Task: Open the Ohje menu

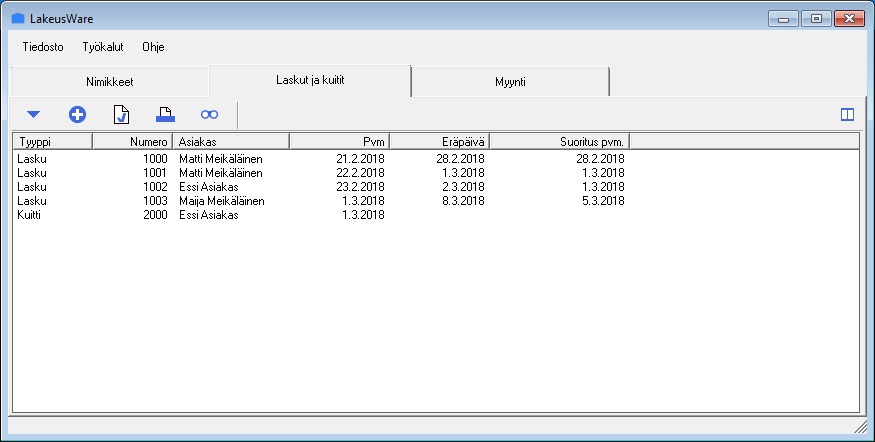Action: coord(153,47)
